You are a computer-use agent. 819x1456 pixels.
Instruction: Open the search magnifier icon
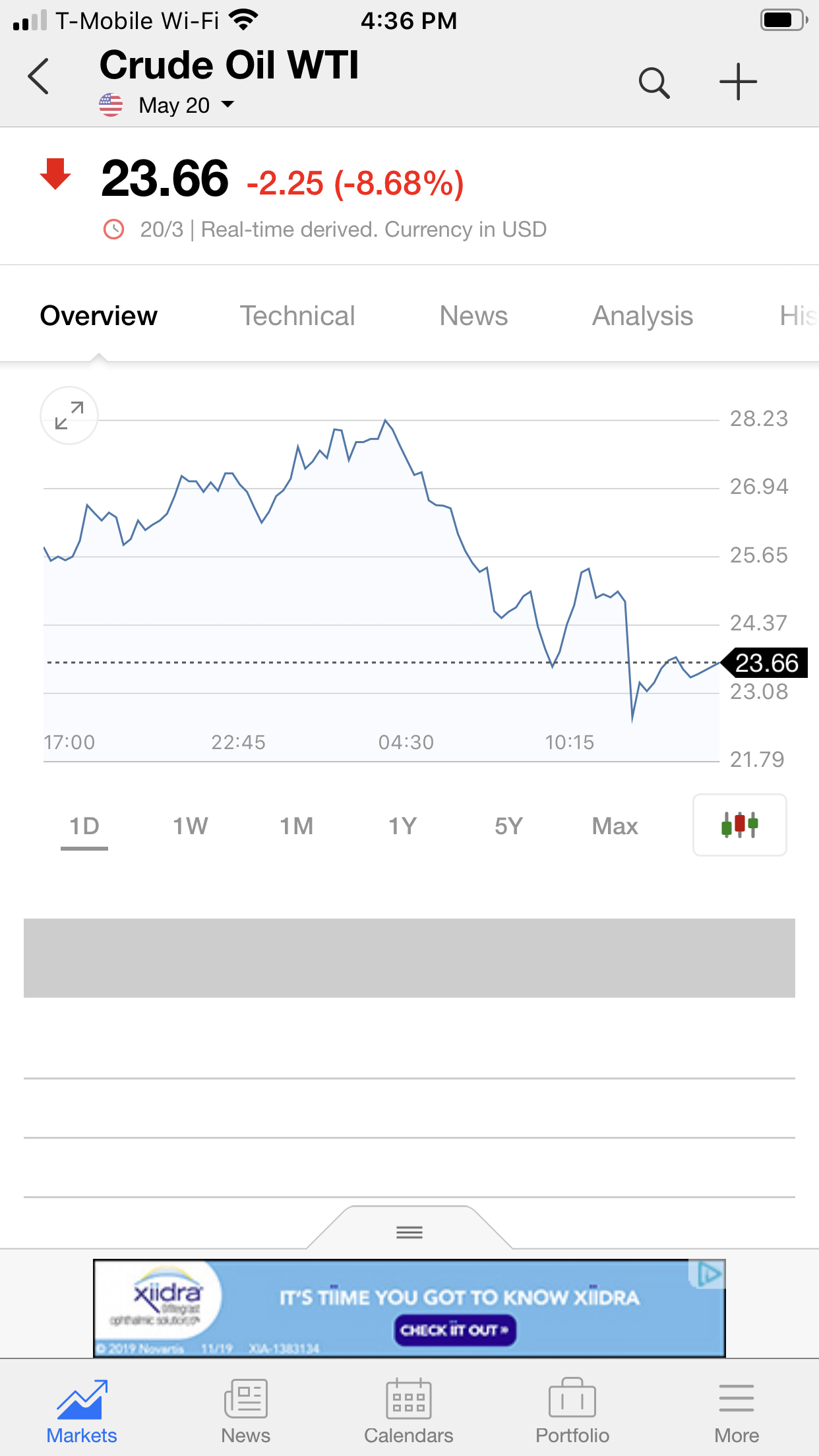654,83
